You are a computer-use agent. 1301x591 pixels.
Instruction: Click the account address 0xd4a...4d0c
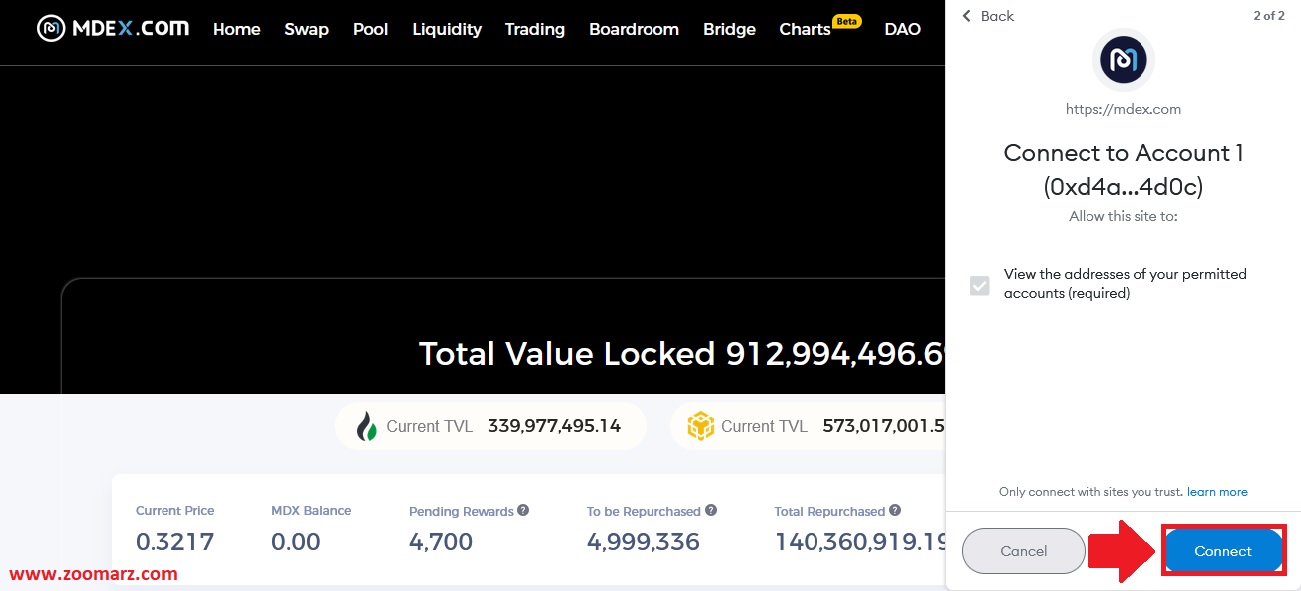click(x=1123, y=187)
